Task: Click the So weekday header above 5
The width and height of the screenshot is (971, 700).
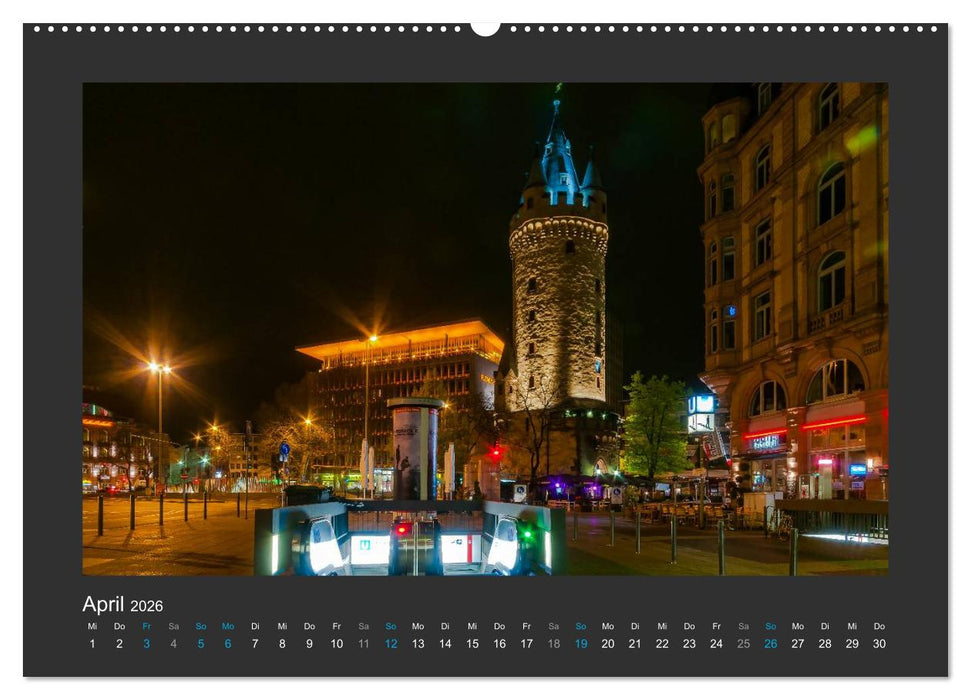Action: click(201, 626)
